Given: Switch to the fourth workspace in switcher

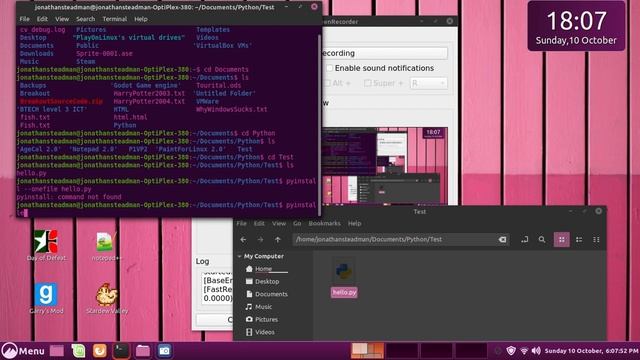Looking at the screenshot, I should (x=471, y=351).
